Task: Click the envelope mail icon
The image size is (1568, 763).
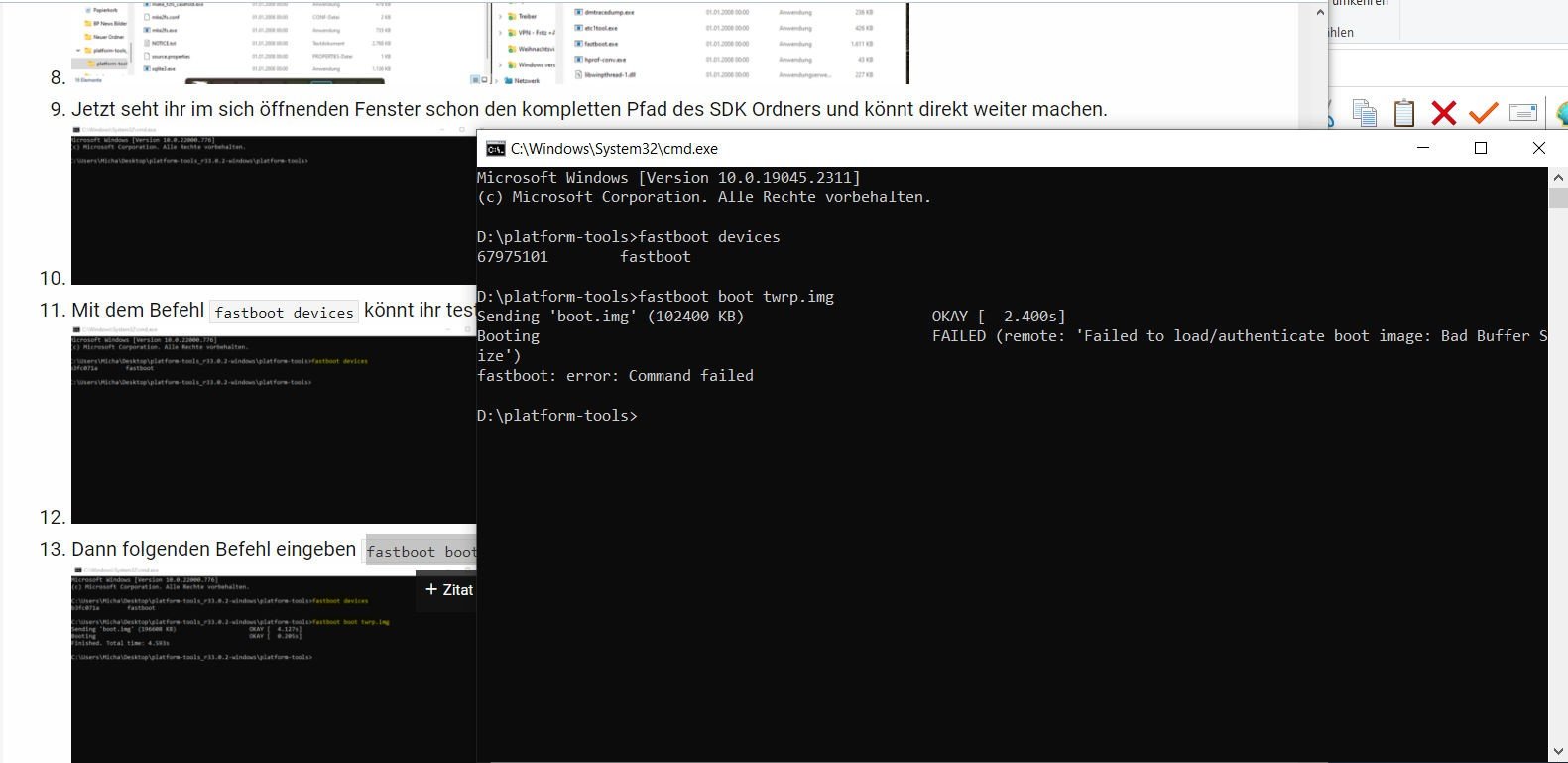Action: (x=1522, y=113)
